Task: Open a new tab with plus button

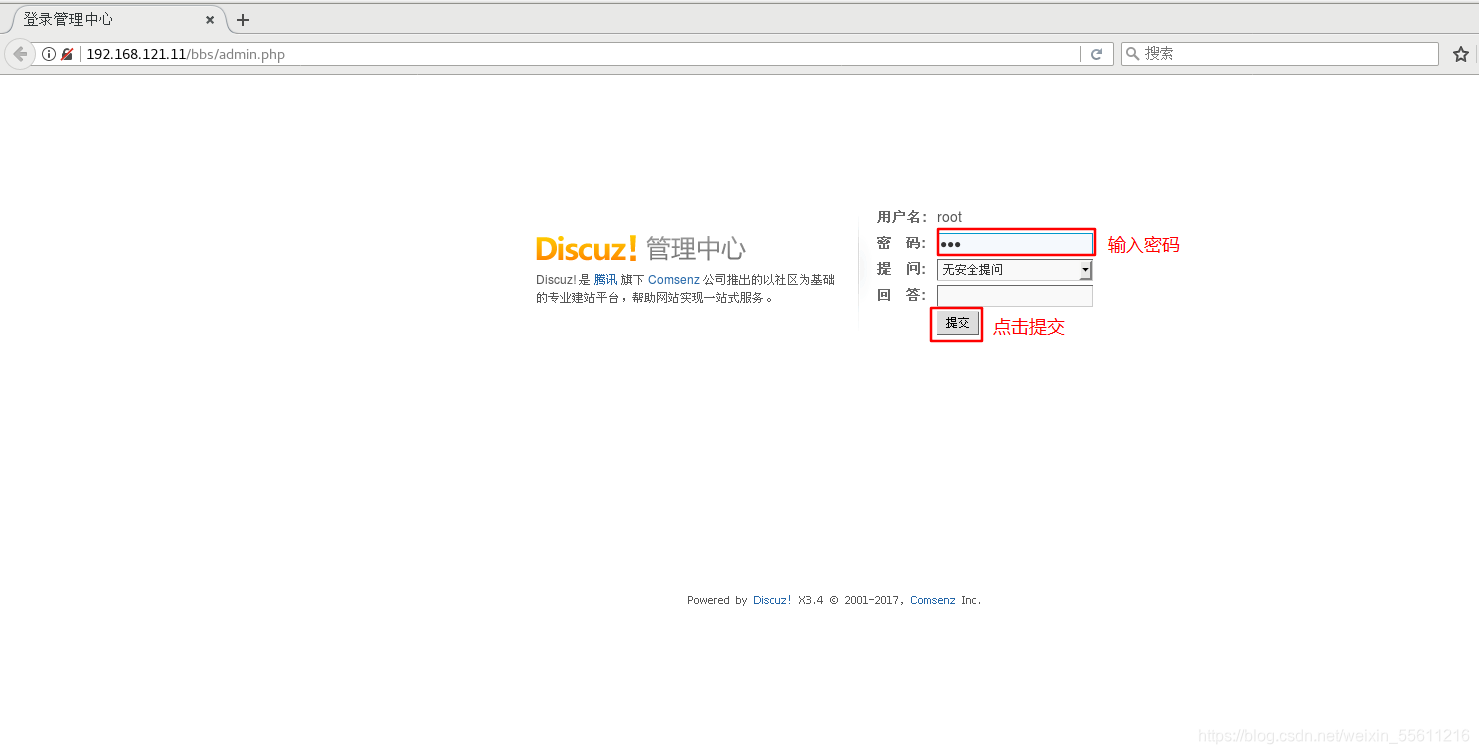Action: 243,20
